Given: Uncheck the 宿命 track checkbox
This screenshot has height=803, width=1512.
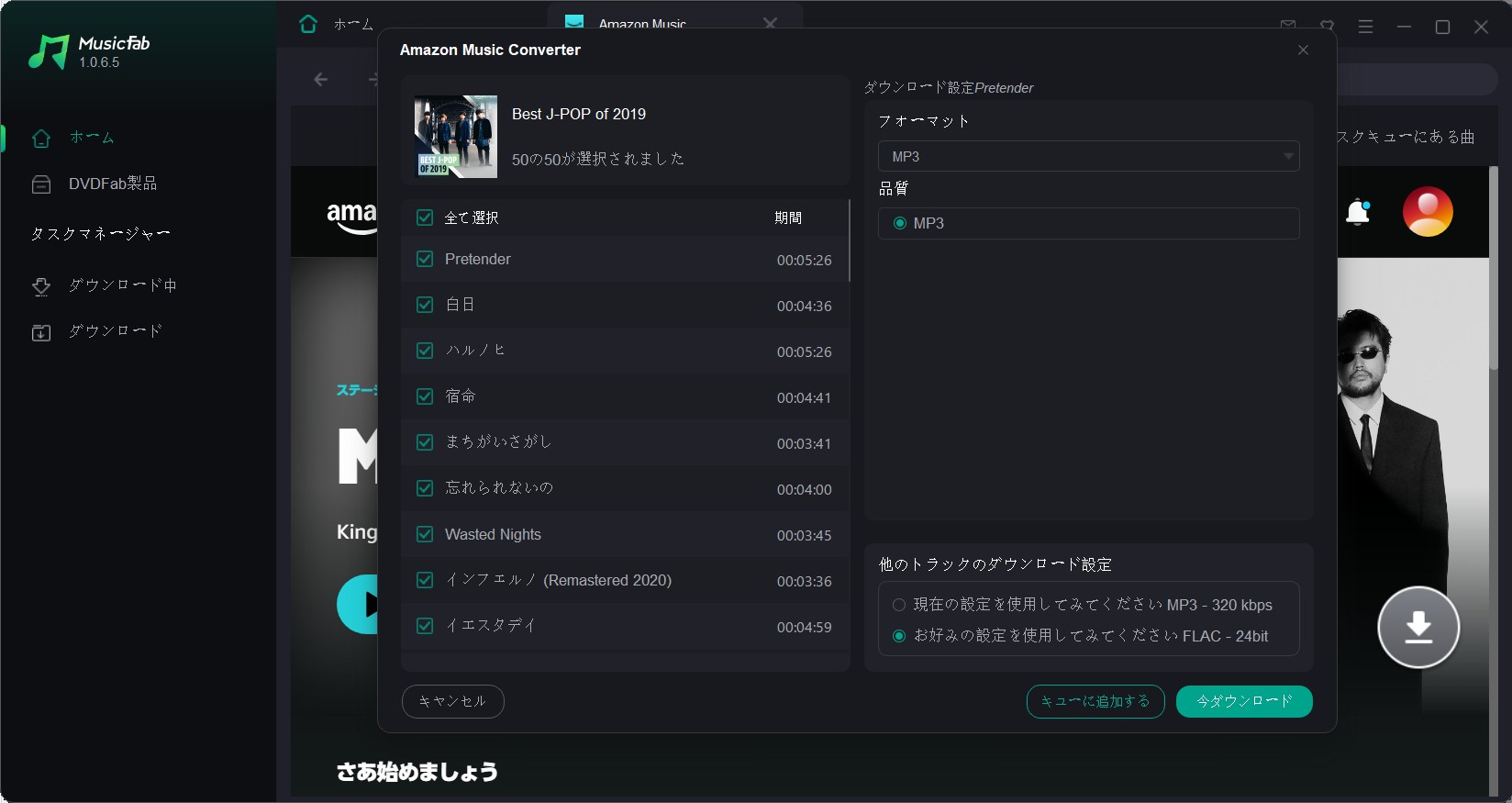Looking at the screenshot, I should [425, 396].
